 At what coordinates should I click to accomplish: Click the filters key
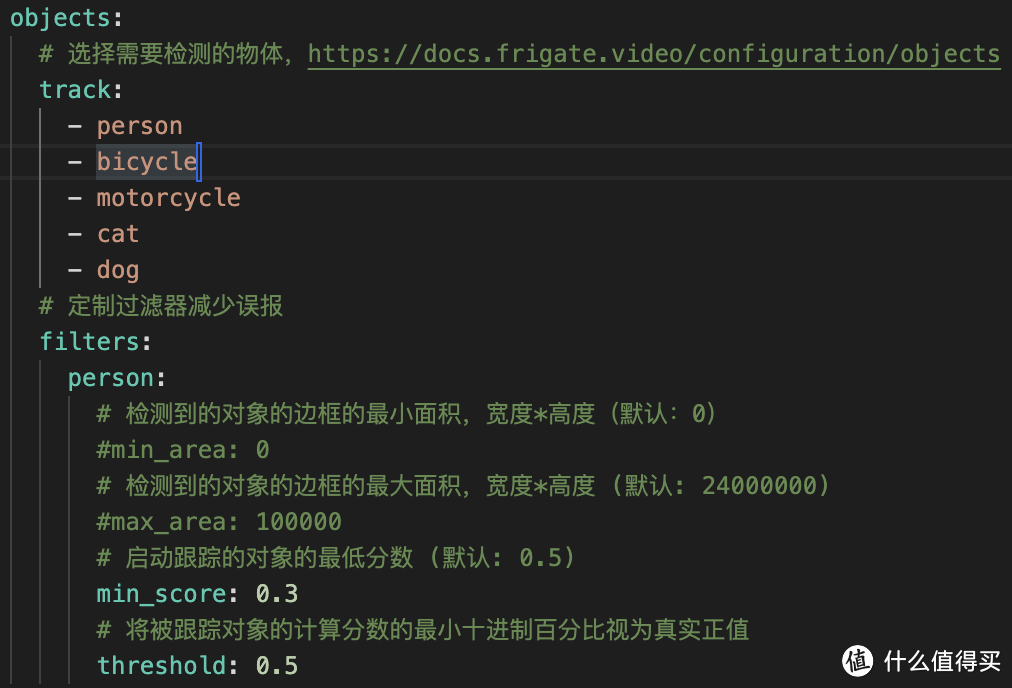[x=89, y=342]
